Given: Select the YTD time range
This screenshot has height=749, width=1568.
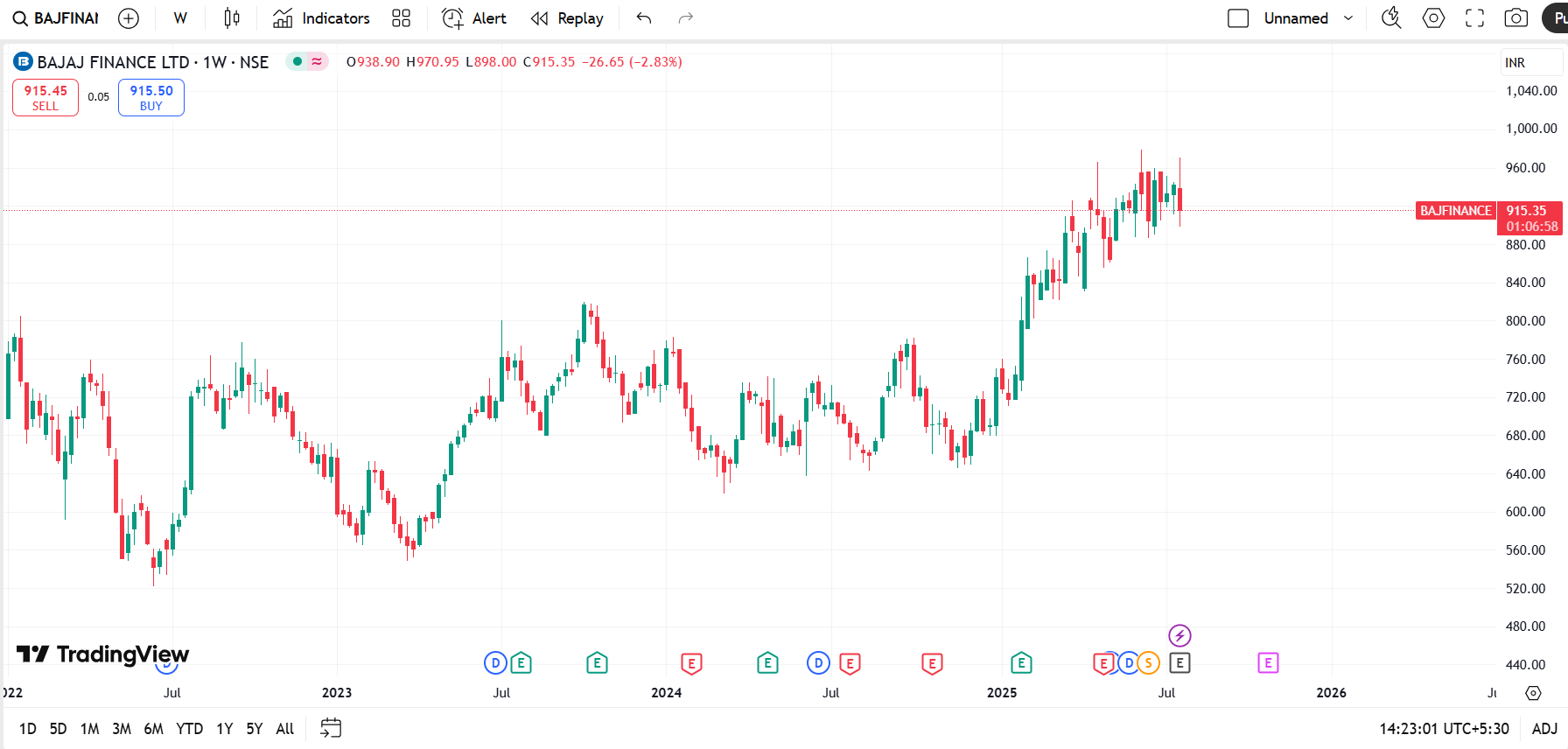Looking at the screenshot, I should coord(189,728).
